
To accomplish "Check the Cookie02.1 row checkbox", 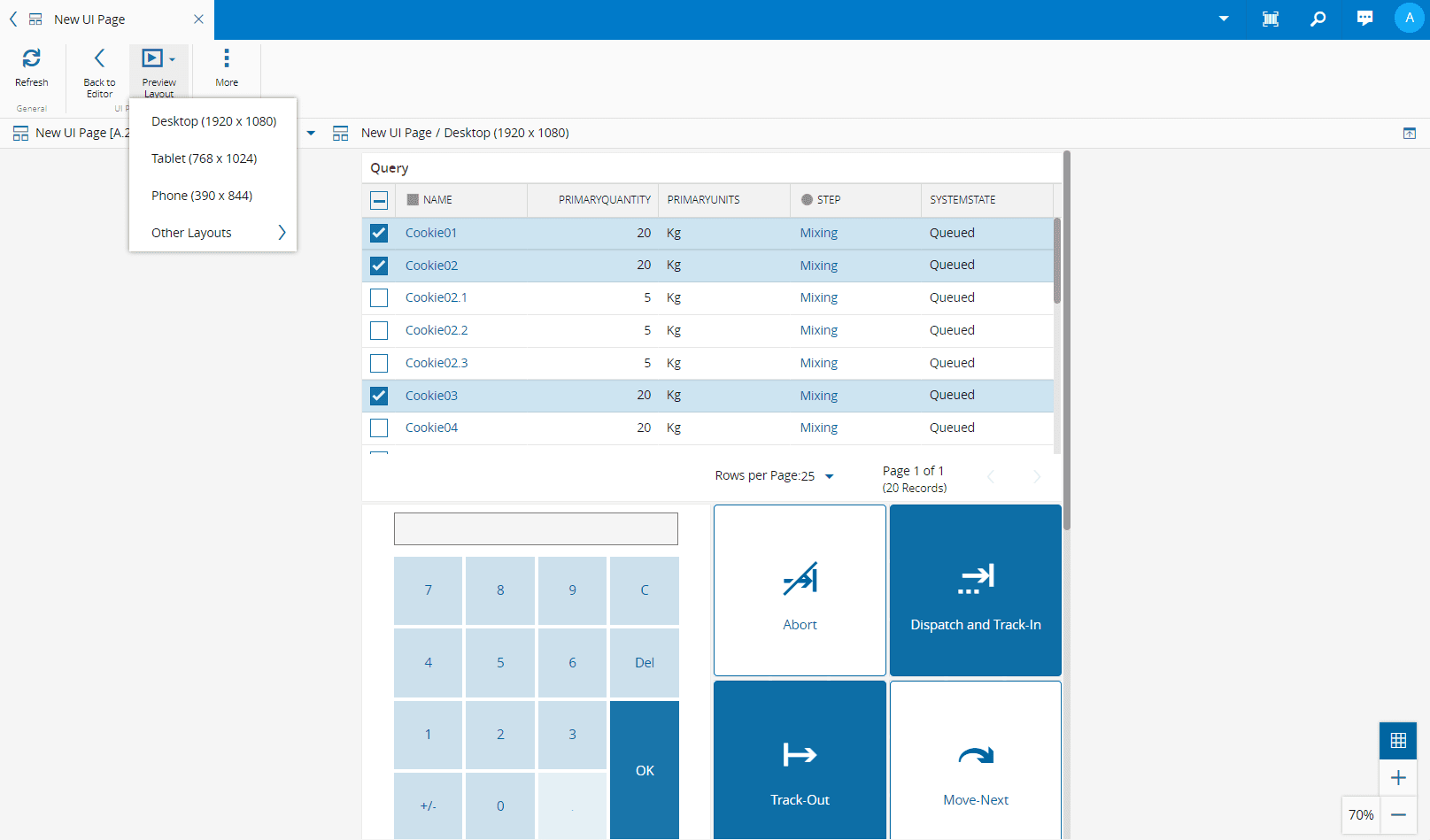I will click(379, 297).
